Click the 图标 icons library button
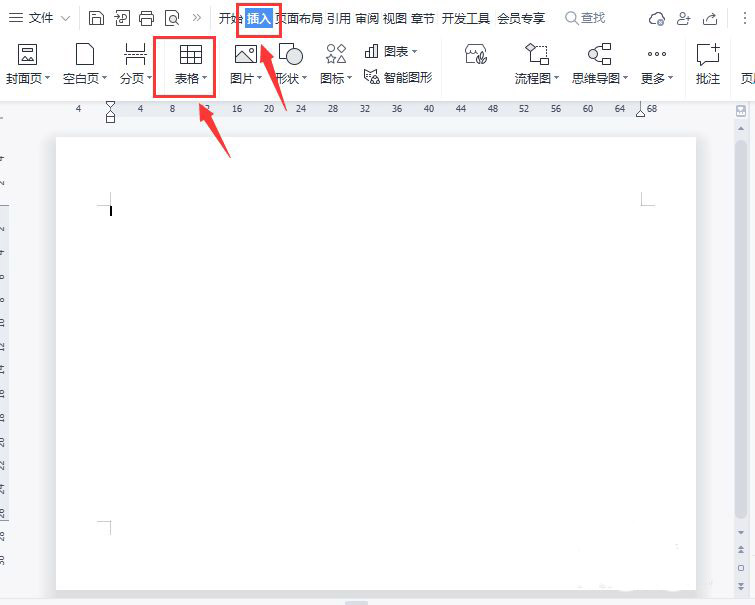The image size is (755, 605). pyautogui.click(x=336, y=54)
